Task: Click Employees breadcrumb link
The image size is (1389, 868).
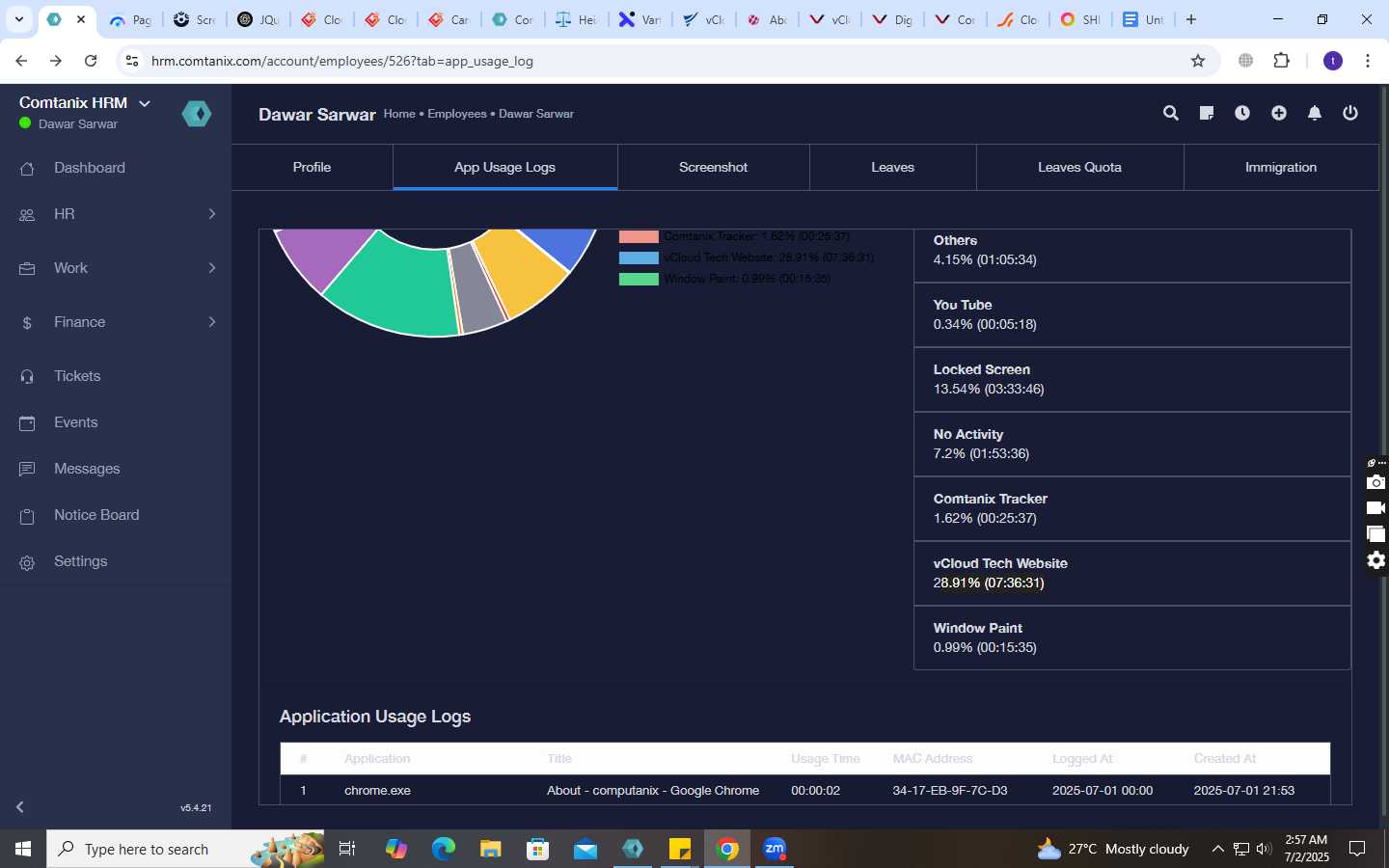Action: pos(457,114)
